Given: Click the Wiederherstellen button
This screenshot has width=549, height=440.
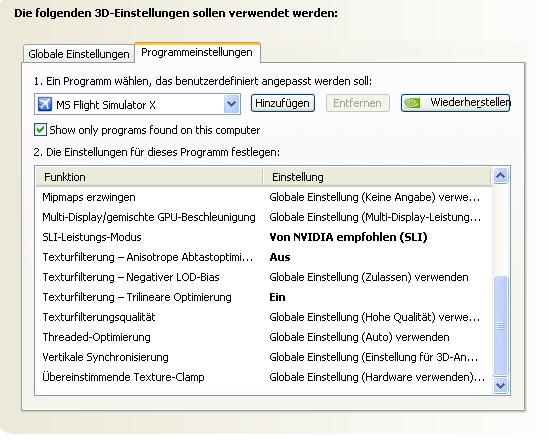Looking at the screenshot, I should (455, 103).
